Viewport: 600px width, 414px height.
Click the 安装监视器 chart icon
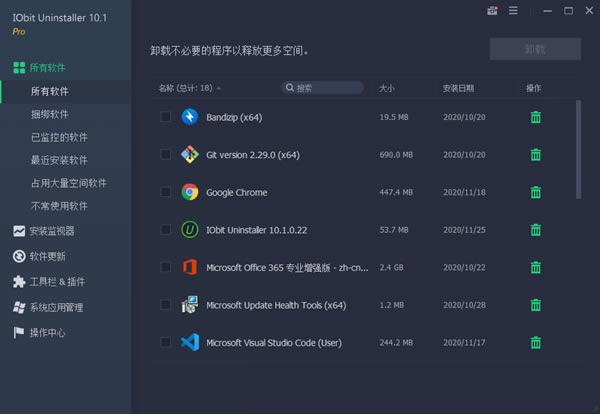coord(19,231)
